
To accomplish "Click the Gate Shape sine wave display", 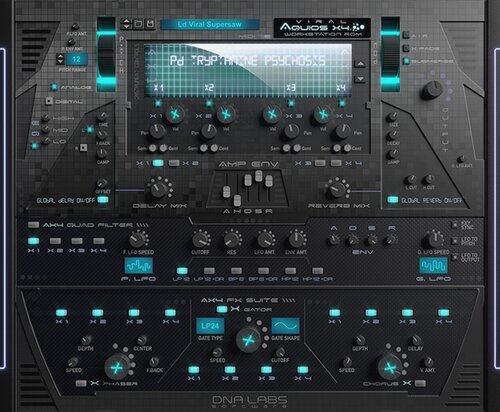I will tap(286, 326).
